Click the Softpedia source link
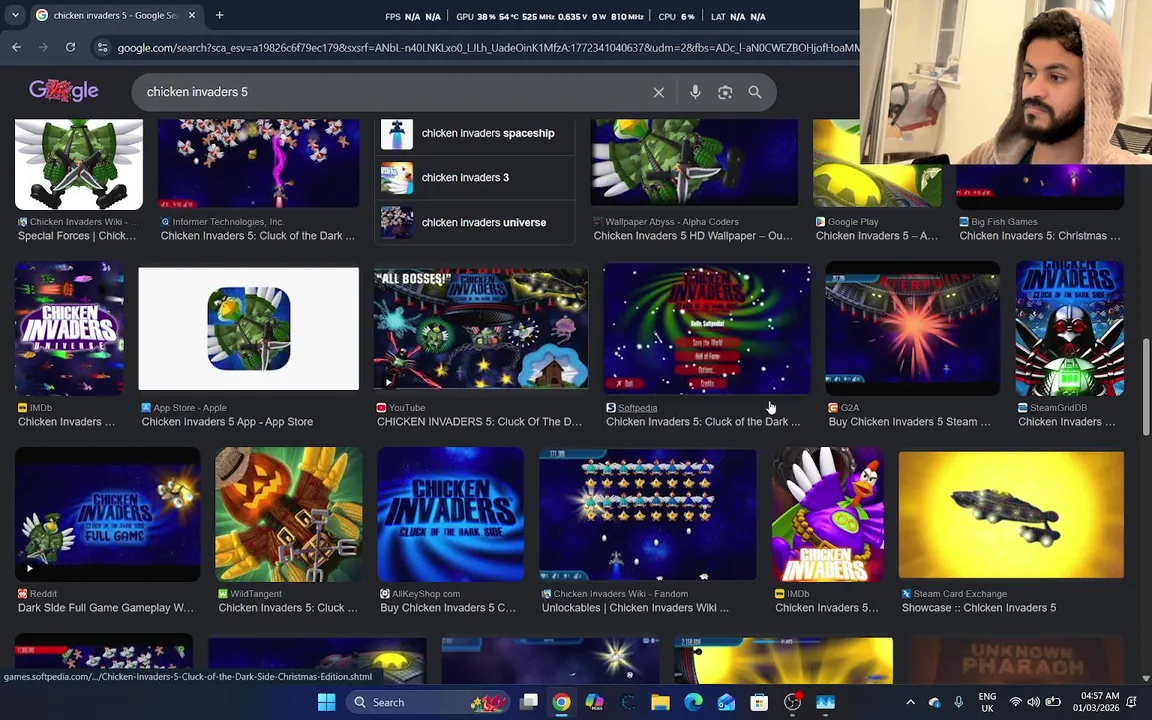Image resolution: width=1152 pixels, height=720 pixels. click(637, 408)
